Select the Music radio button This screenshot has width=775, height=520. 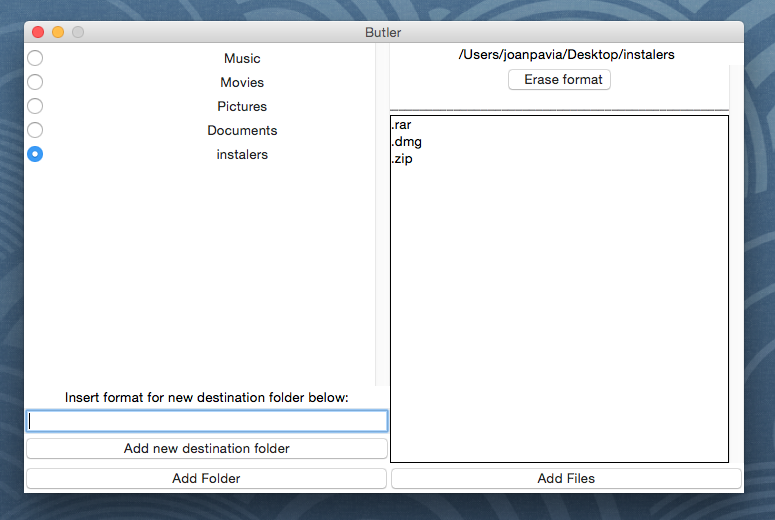35,58
